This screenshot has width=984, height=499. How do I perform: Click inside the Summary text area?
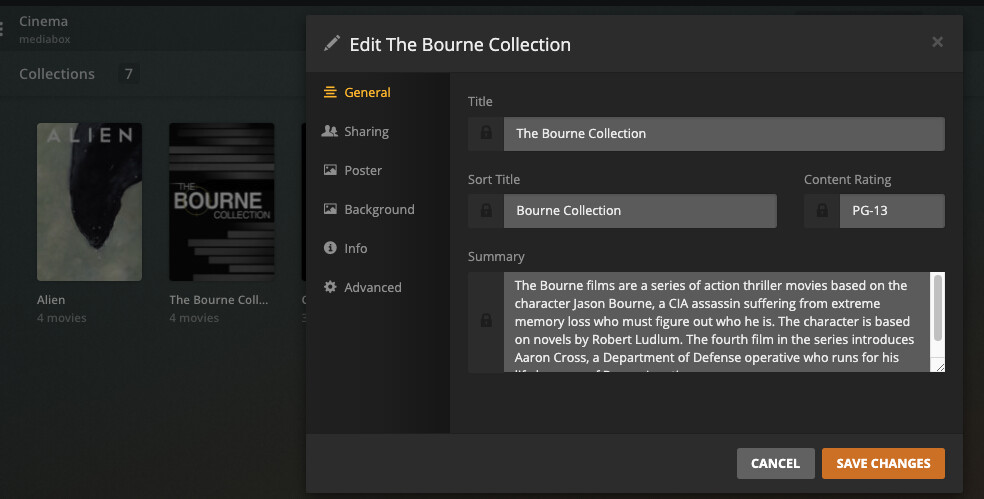tap(717, 321)
